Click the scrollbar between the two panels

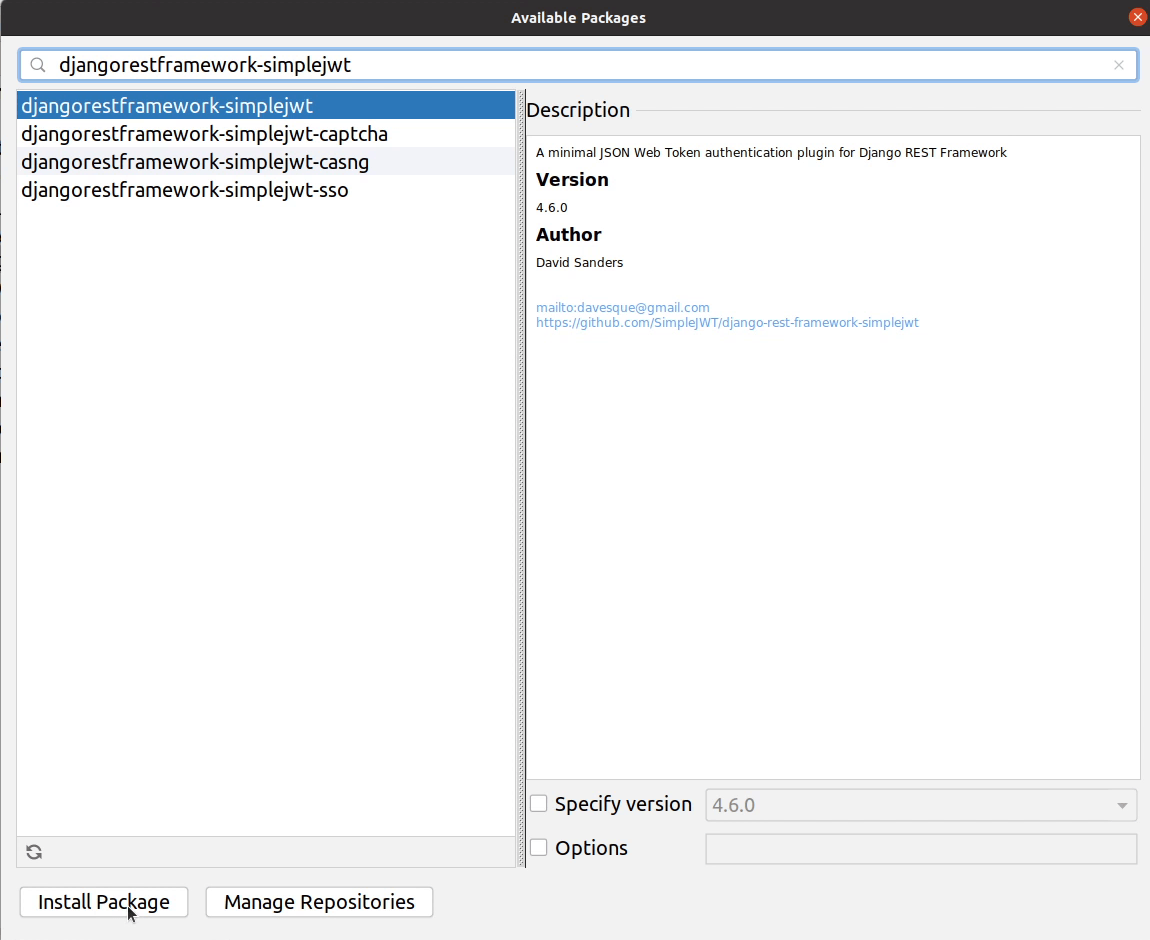521,470
